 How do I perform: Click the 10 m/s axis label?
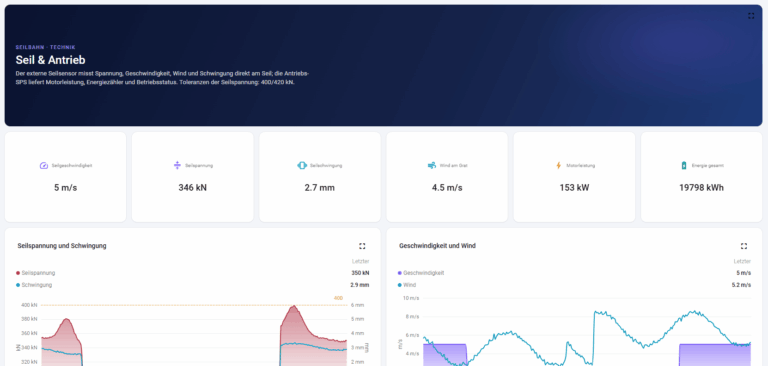coord(411,298)
